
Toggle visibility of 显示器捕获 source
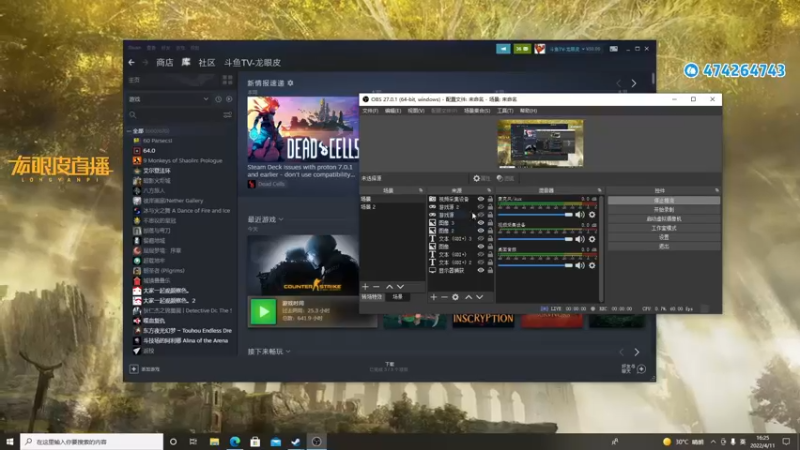(481, 270)
